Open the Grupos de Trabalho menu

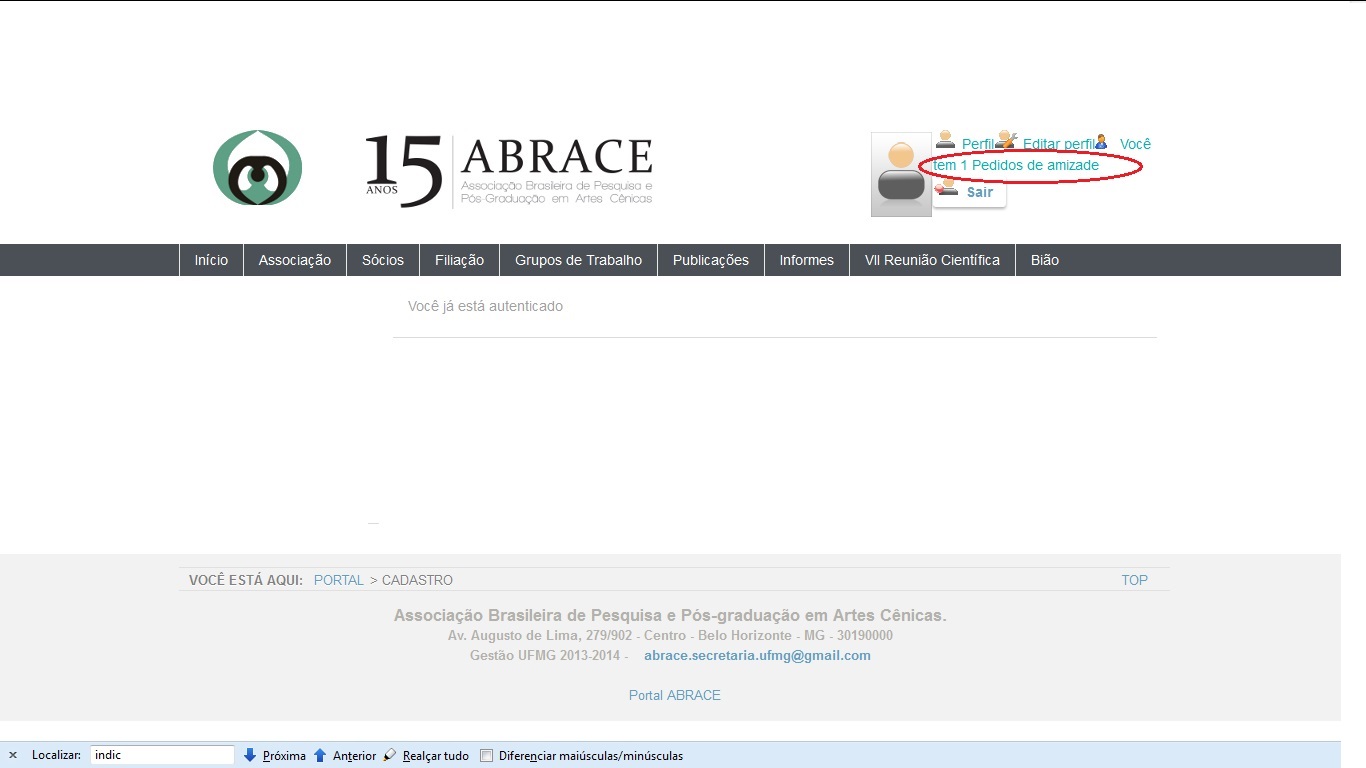coord(578,260)
